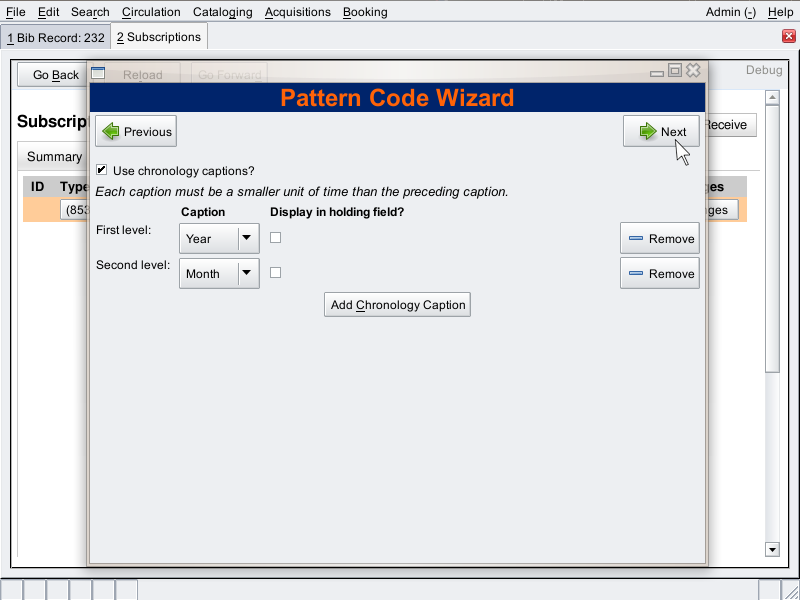Click the wizard dialog window icon

(x=98, y=72)
